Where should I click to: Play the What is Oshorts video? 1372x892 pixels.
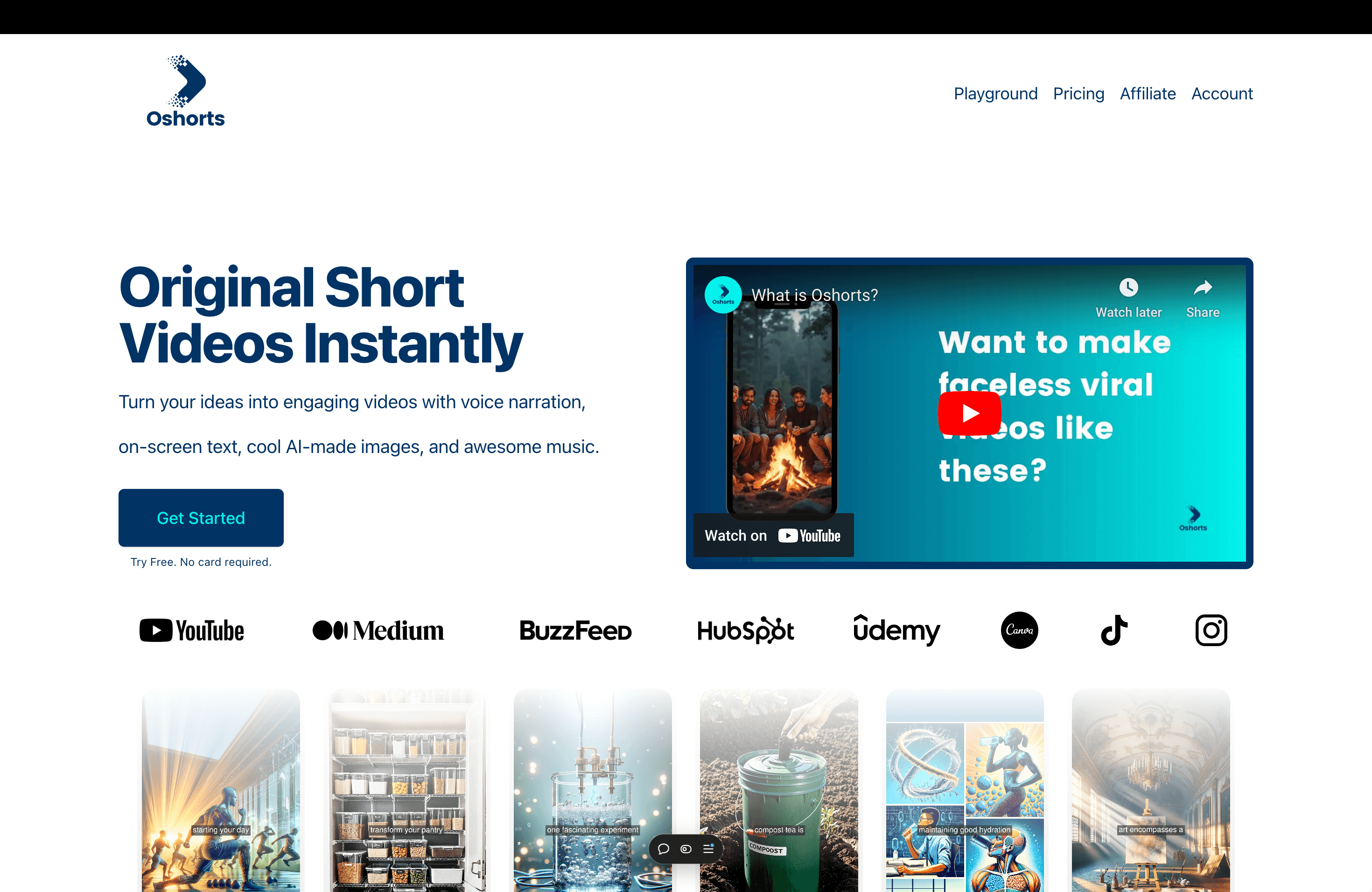coord(970,413)
